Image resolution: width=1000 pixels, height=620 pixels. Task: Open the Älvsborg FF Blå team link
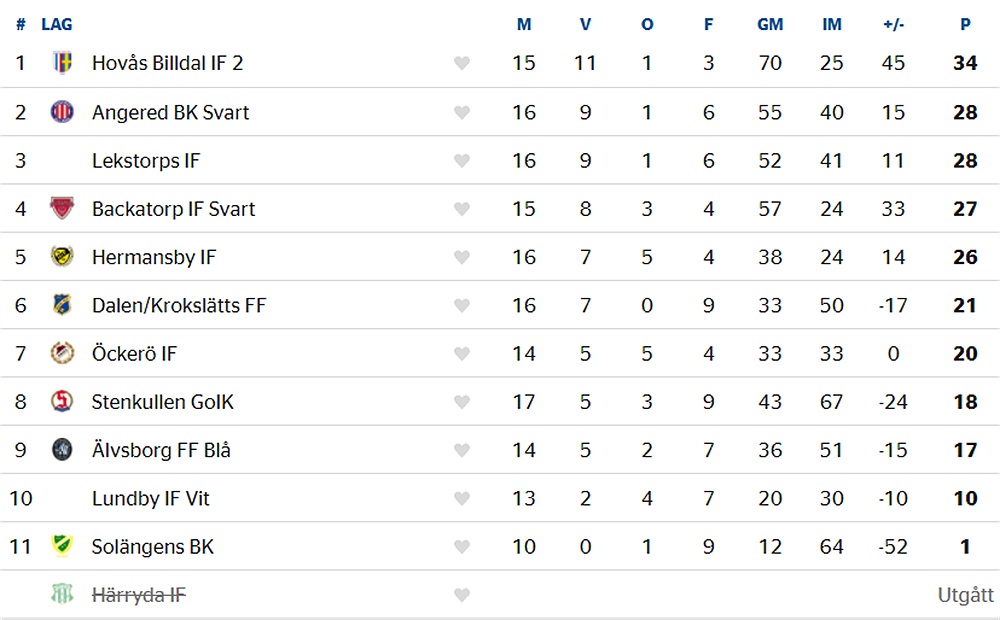[x=161, y=450]
